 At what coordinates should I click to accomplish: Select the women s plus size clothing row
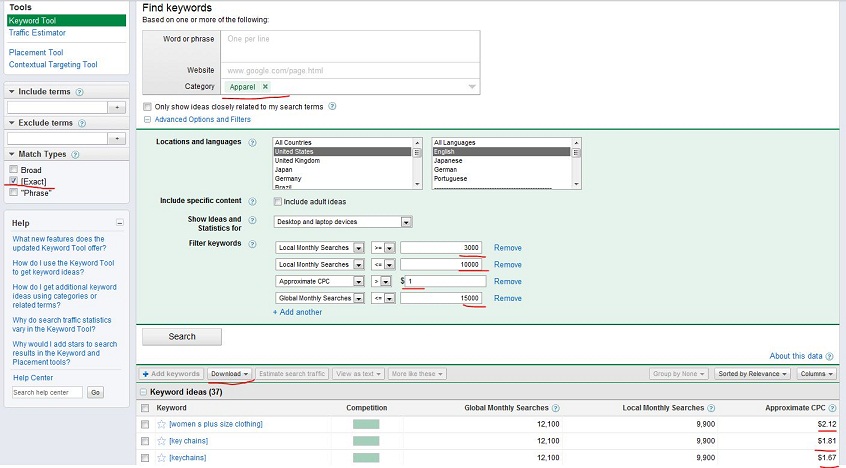point(145,425)
